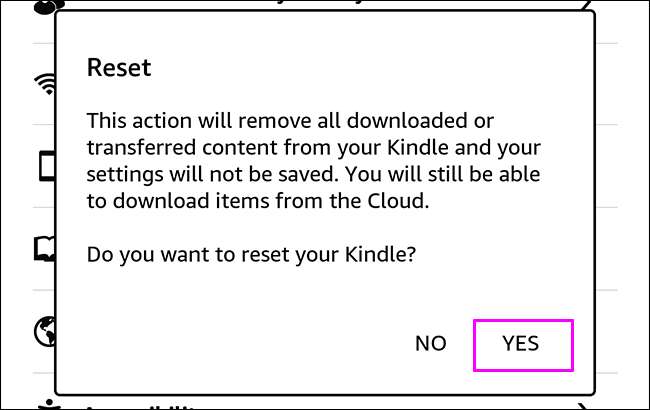This screenshot has height=410, width=650.
Task: Click empty dialog area left of NO
Action: (x=250, y=344)
